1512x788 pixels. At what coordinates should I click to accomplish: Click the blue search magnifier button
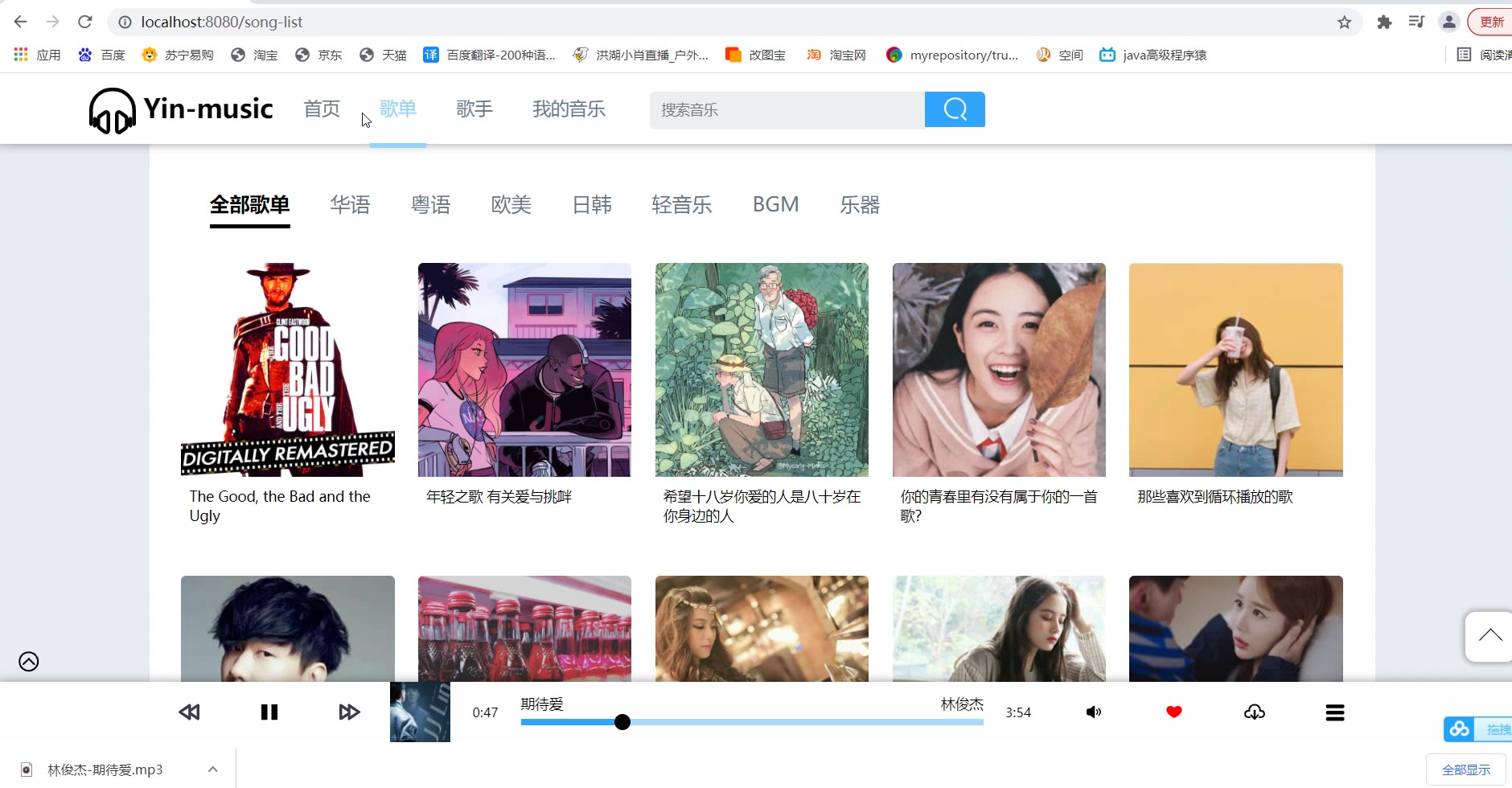pyautogui.click(x=955, y=109)
